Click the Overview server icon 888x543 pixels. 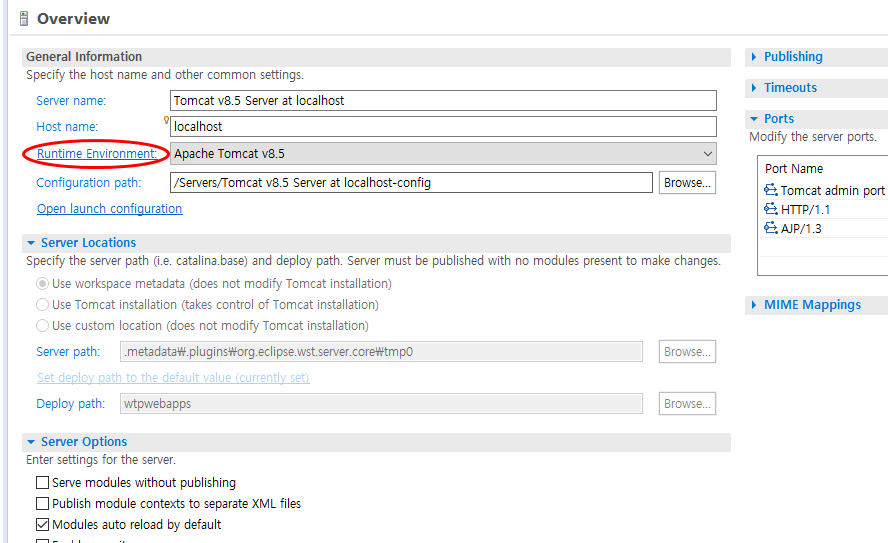24,19
